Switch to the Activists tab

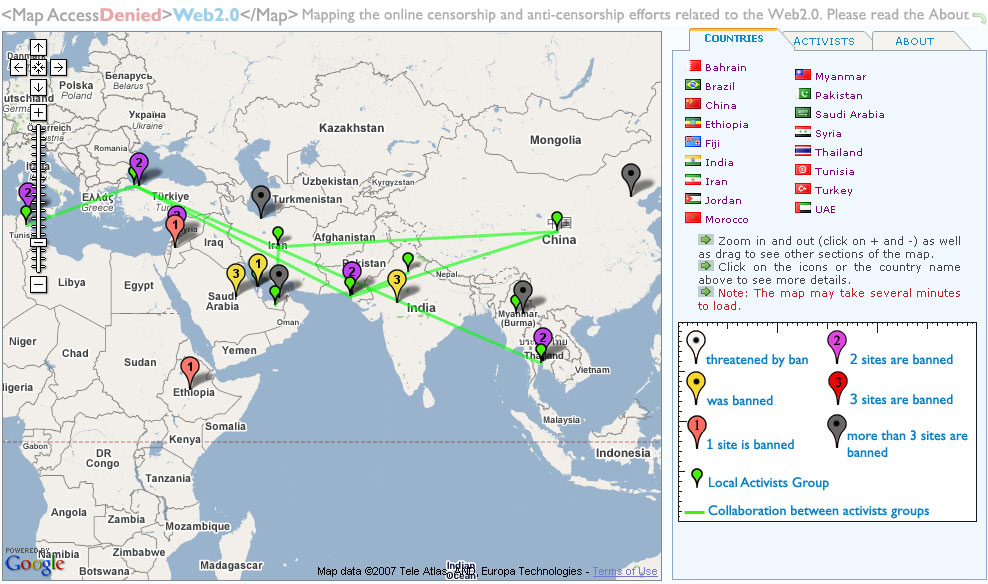point(823,41)
